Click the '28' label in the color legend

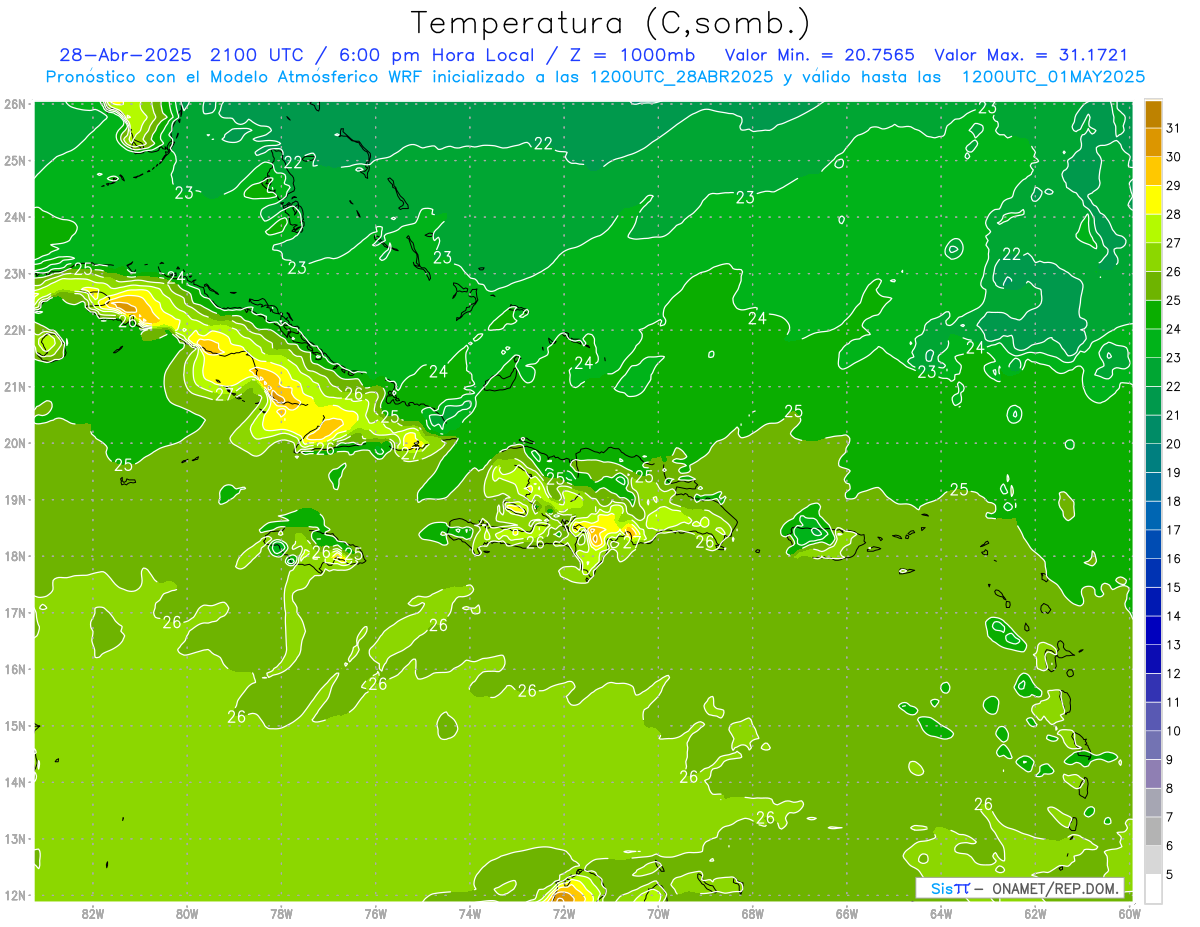click(1174, 214)
